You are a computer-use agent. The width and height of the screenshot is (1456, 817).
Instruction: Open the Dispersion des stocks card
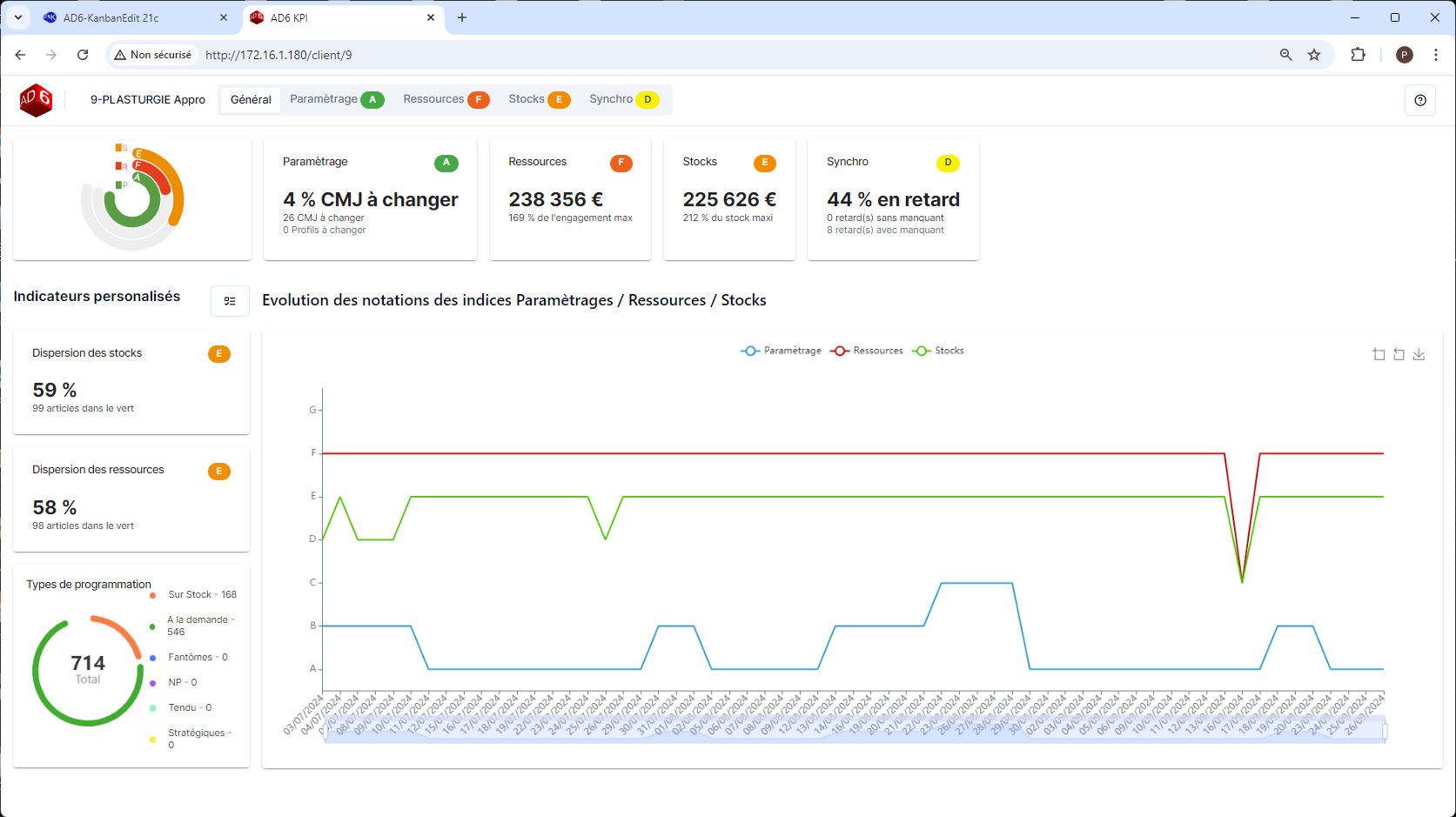pos(131,381)
